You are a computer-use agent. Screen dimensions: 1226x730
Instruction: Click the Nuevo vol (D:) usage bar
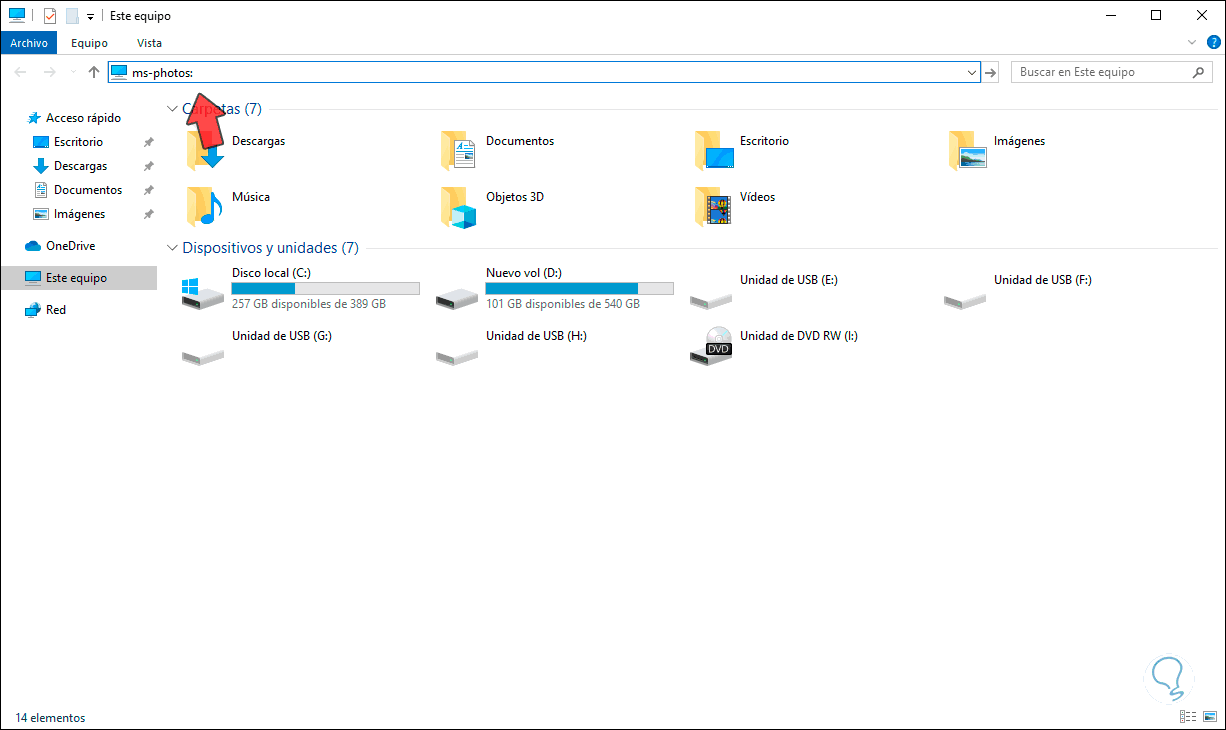[x=579, y=288]
